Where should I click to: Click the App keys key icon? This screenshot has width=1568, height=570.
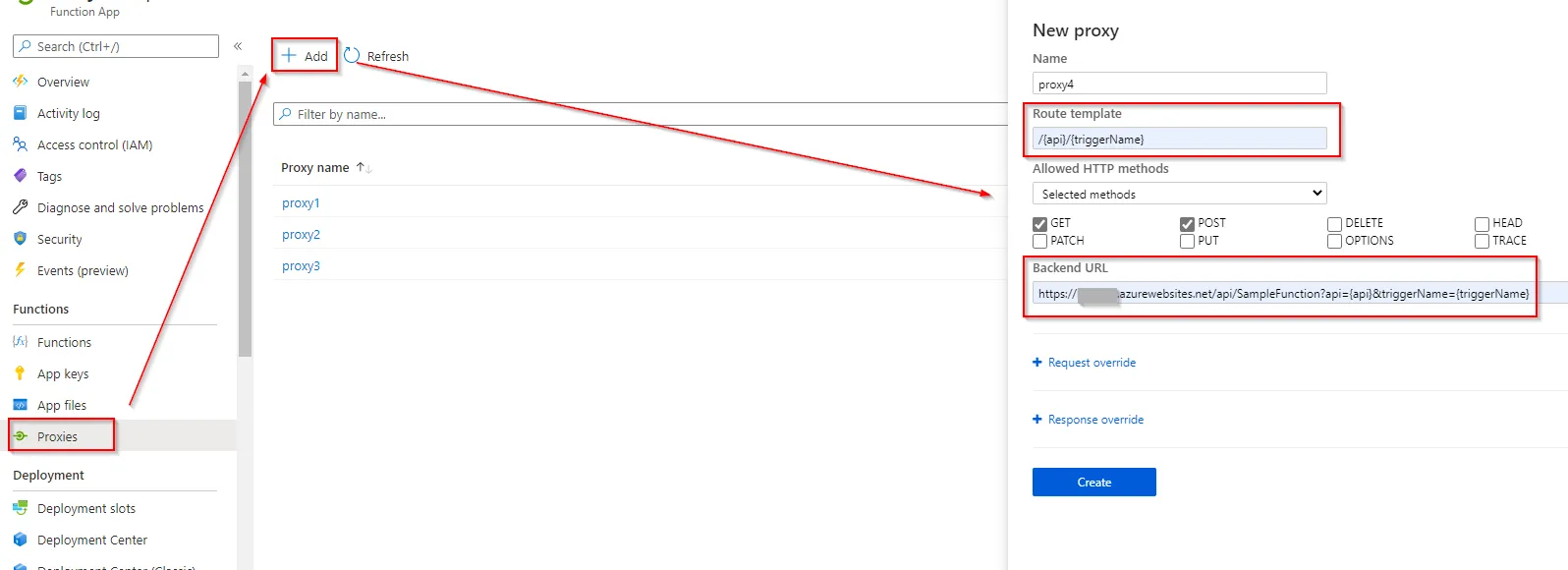click(20, 373)
